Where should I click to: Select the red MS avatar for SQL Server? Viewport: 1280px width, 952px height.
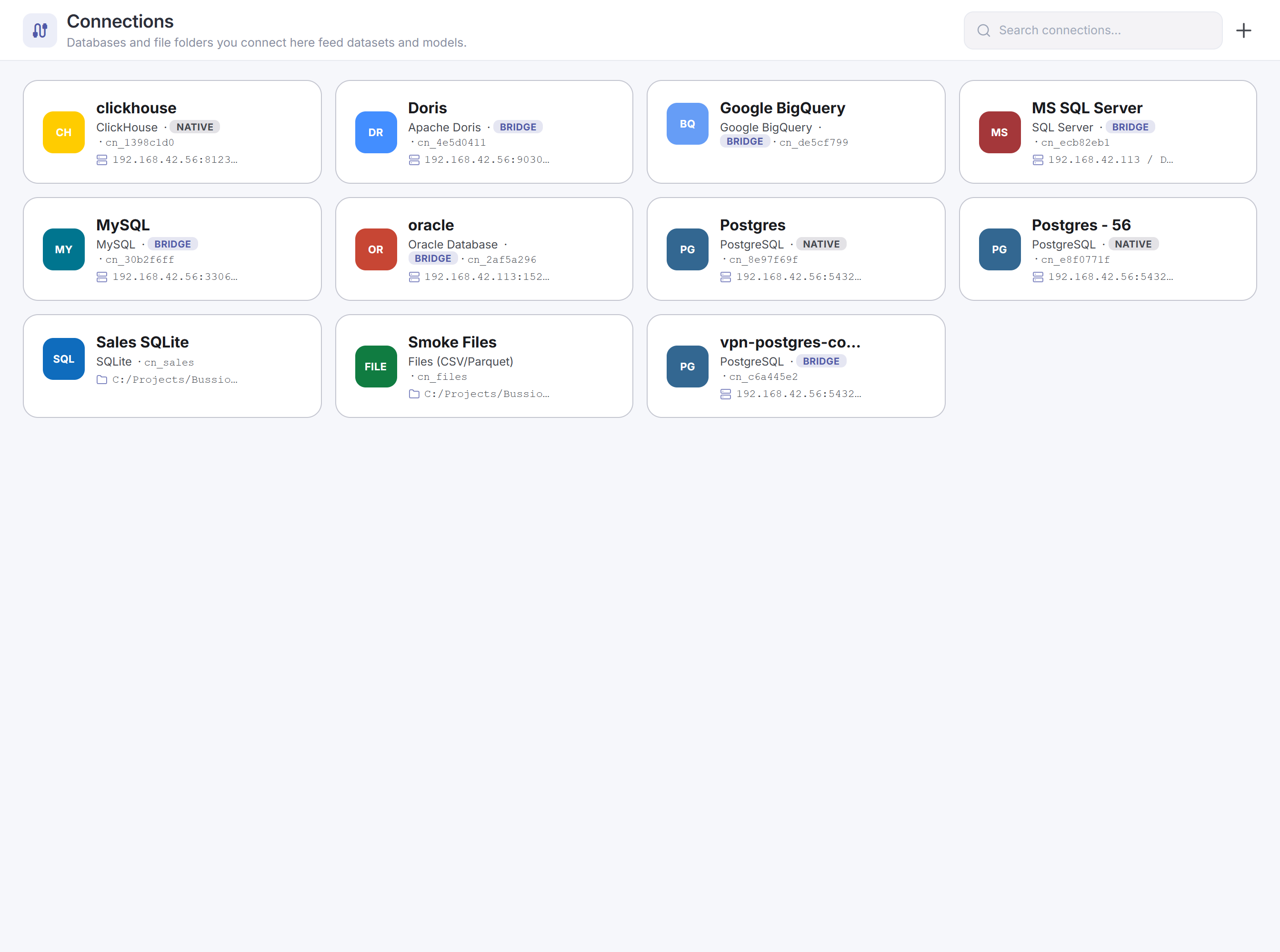1000,132
